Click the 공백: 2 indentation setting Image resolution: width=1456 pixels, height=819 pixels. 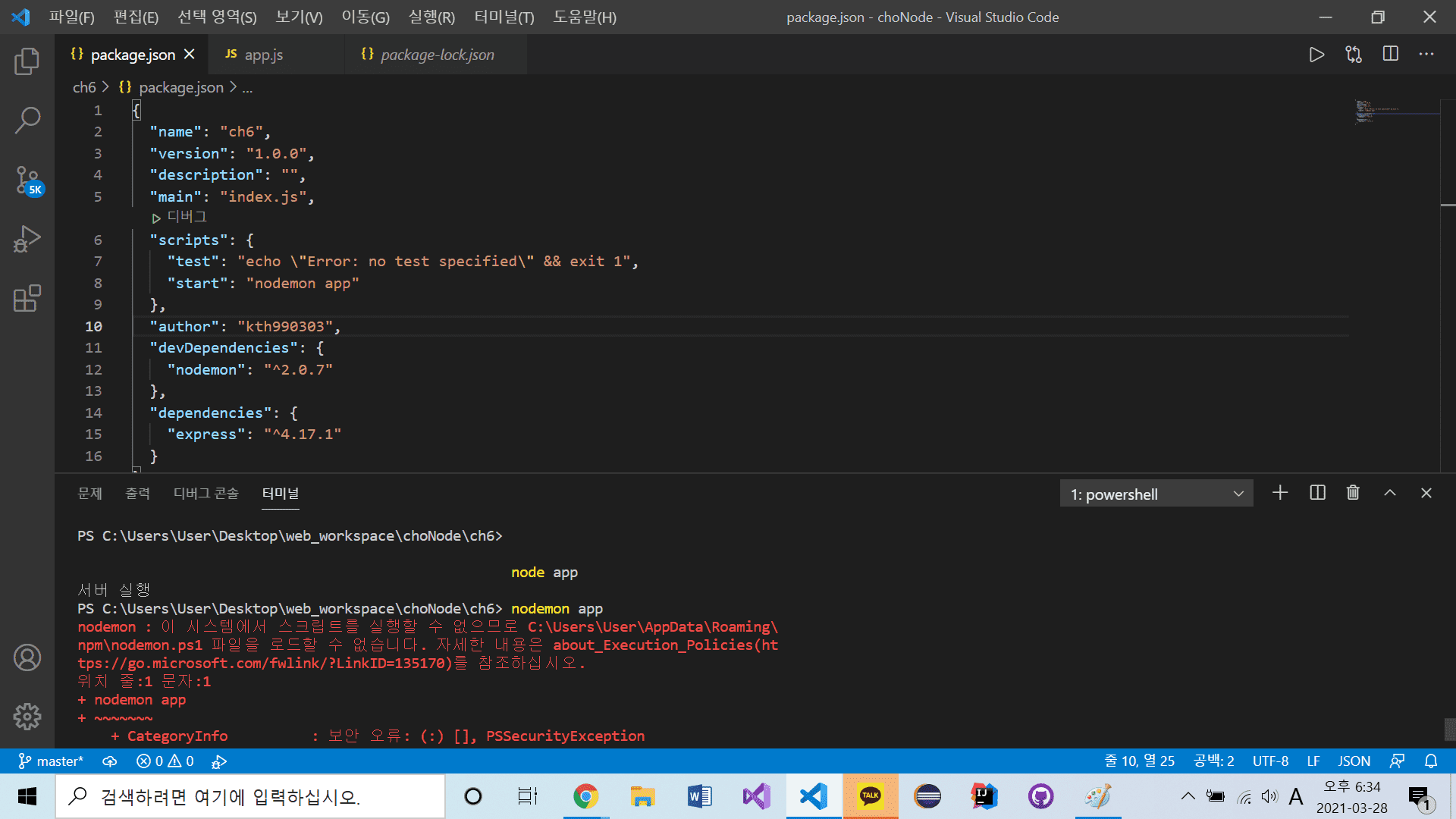[x=1214, y=761]
